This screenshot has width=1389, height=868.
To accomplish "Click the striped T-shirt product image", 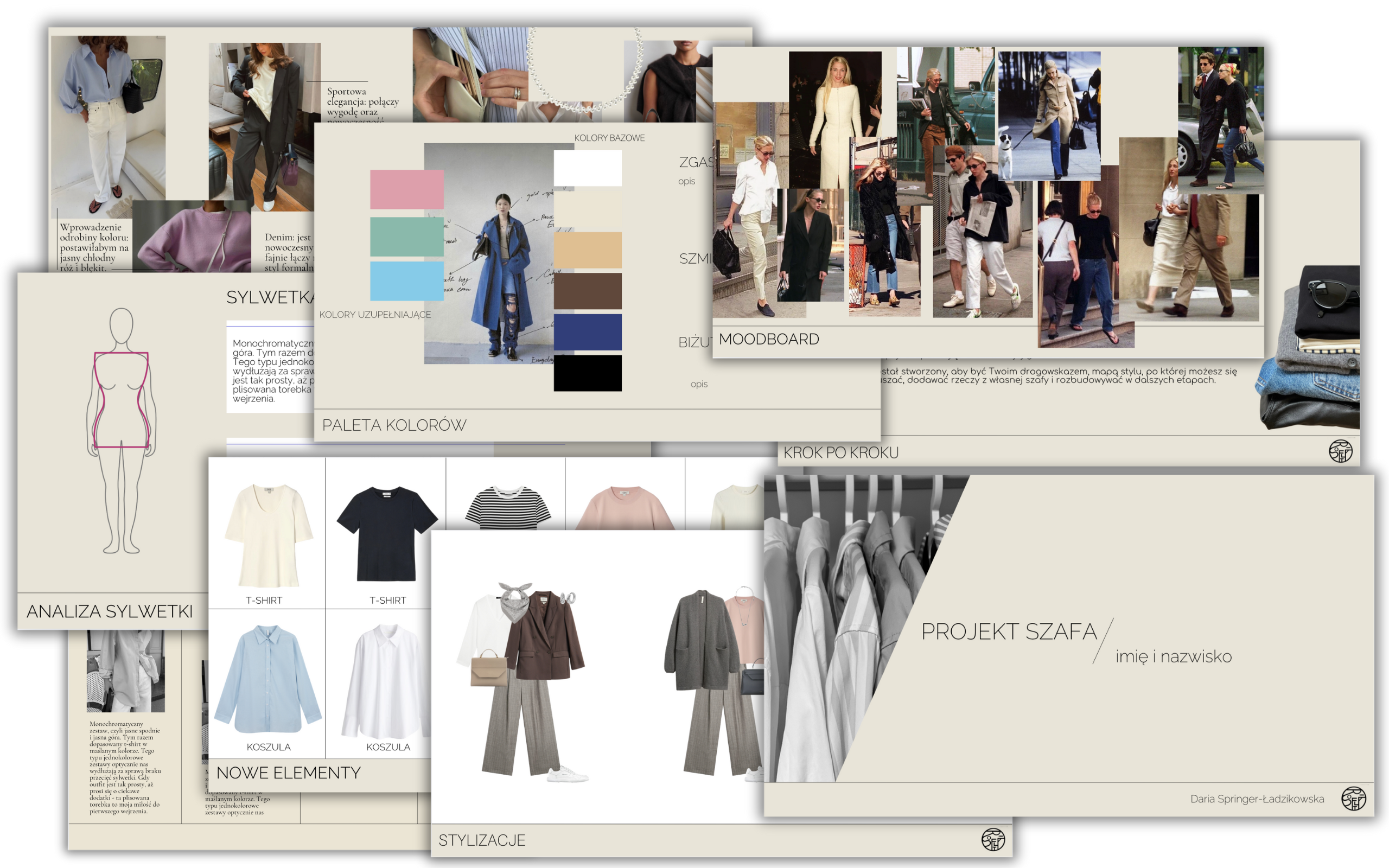I will click(507, 507).
